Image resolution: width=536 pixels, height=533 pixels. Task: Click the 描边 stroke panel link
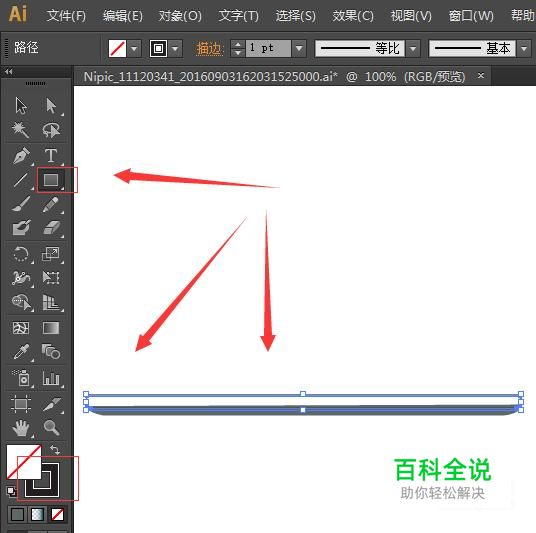[x=209, y=49]
